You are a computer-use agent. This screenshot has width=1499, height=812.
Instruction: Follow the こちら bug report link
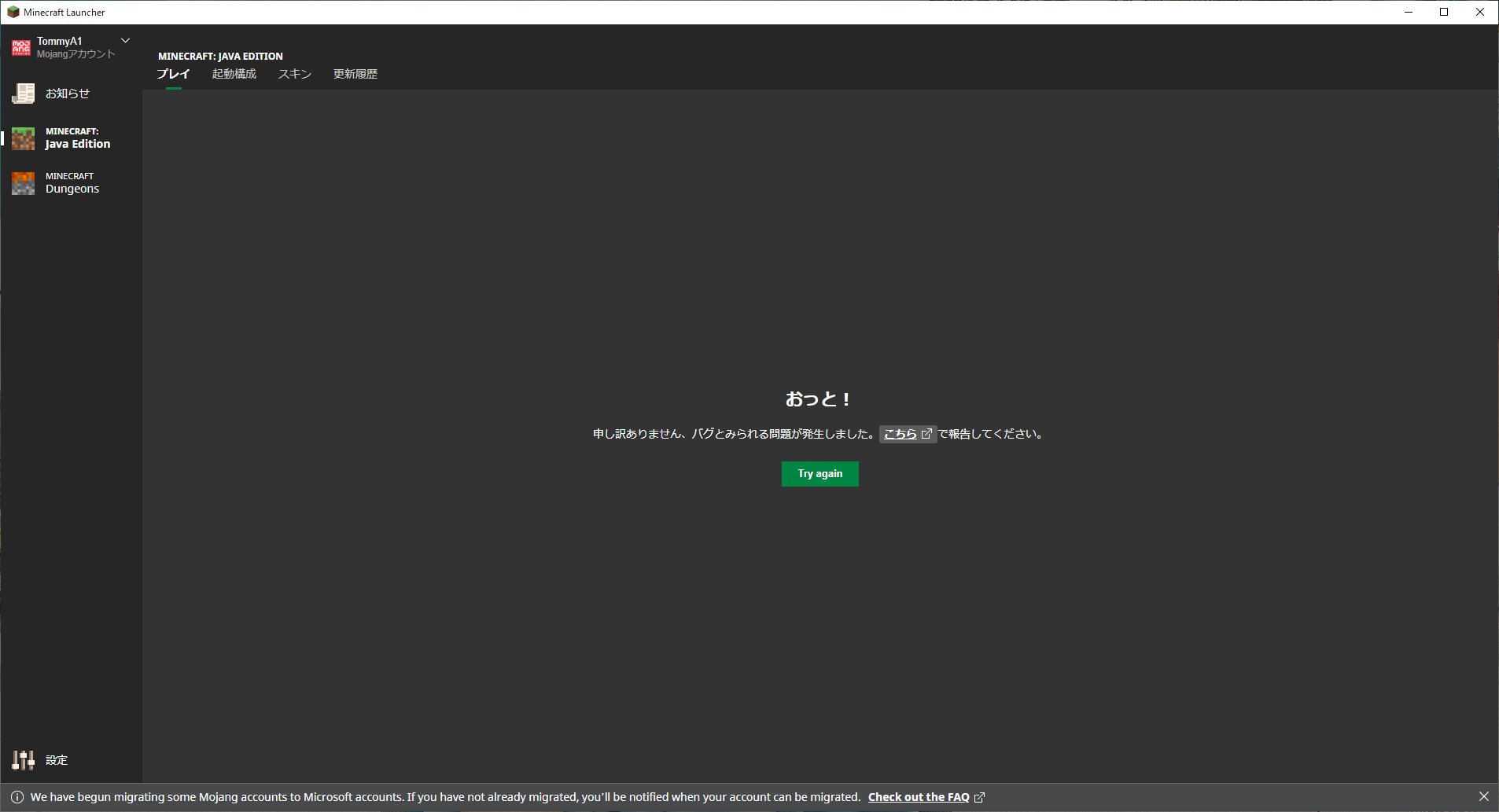(908, 434)
